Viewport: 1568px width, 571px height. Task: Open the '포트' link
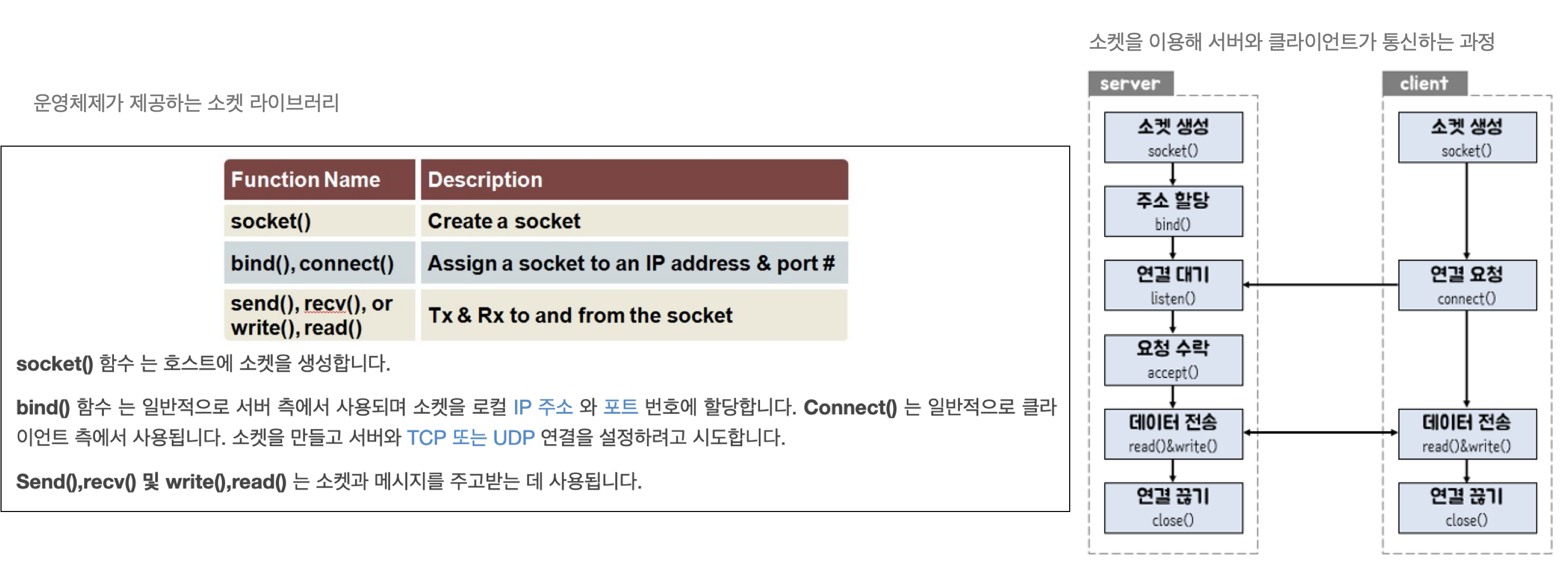click(x=621, y=407)
